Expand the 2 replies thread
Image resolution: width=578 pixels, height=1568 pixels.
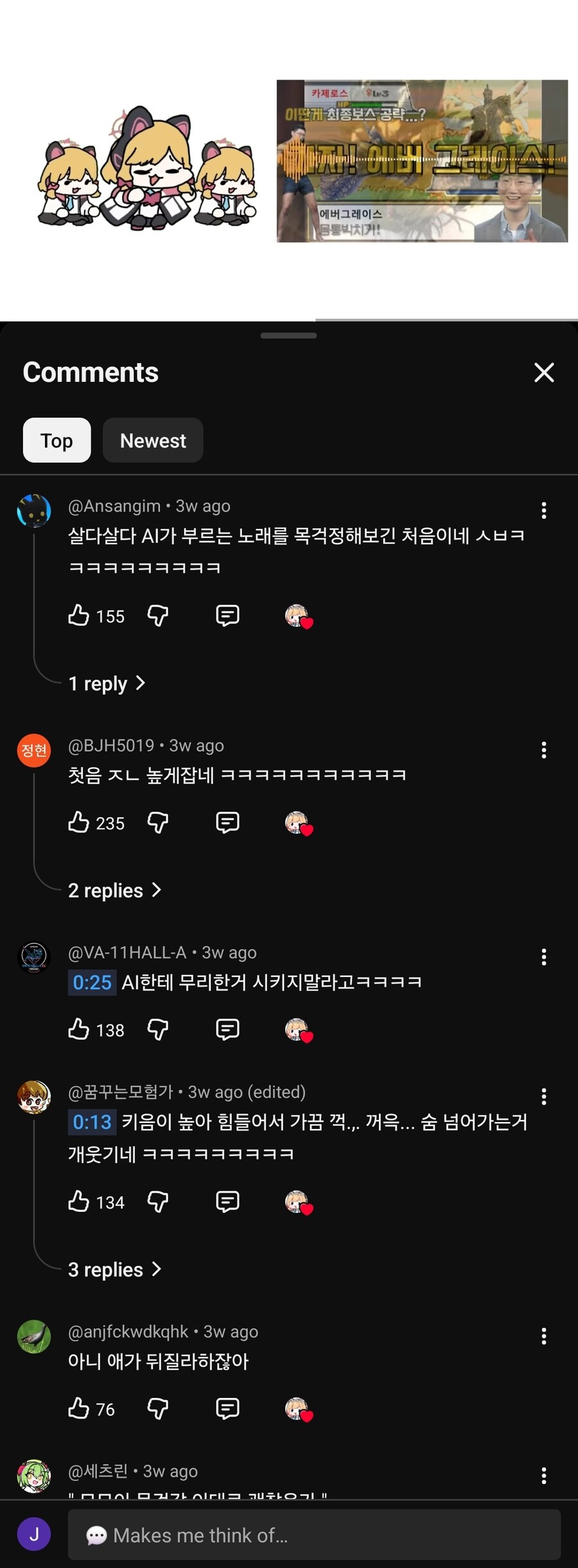114,890
